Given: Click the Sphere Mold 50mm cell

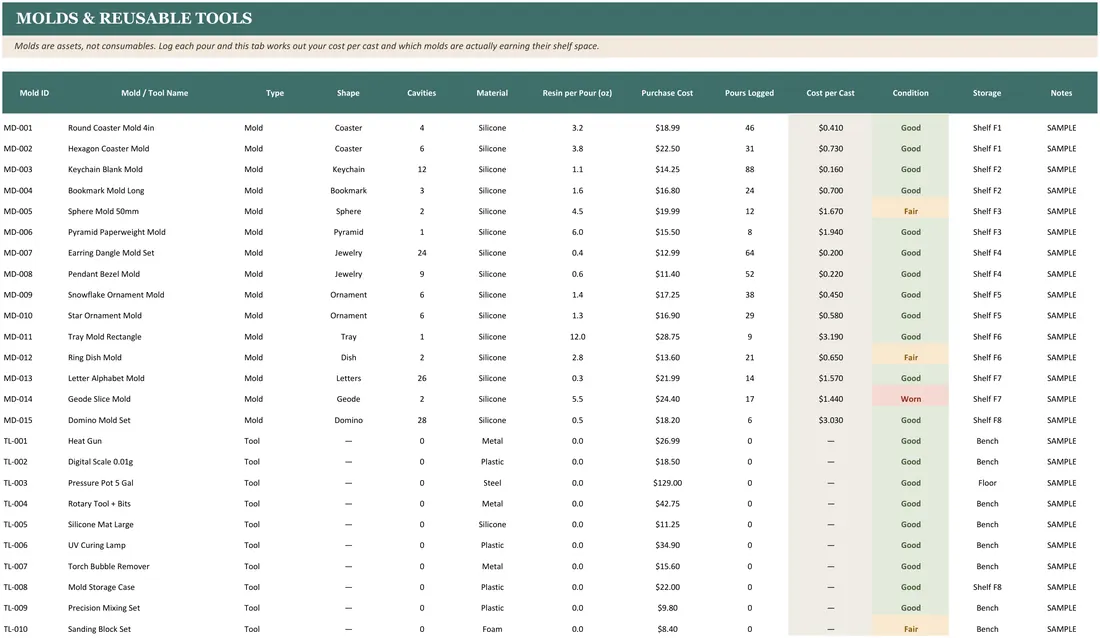Looking at the screenshot, I should (x=103, y=211).
